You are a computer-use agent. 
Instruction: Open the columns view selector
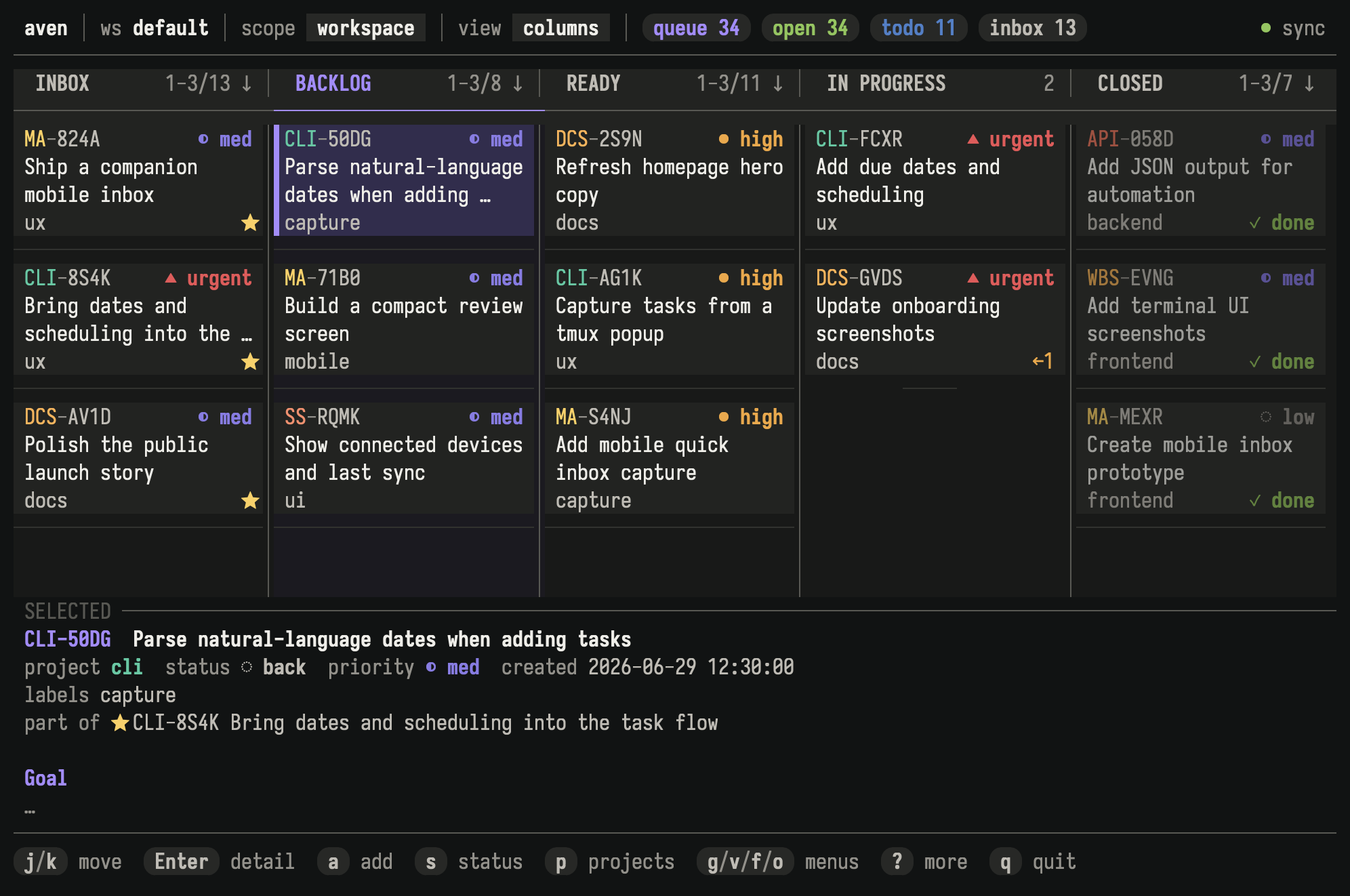(x=561, y=28)
